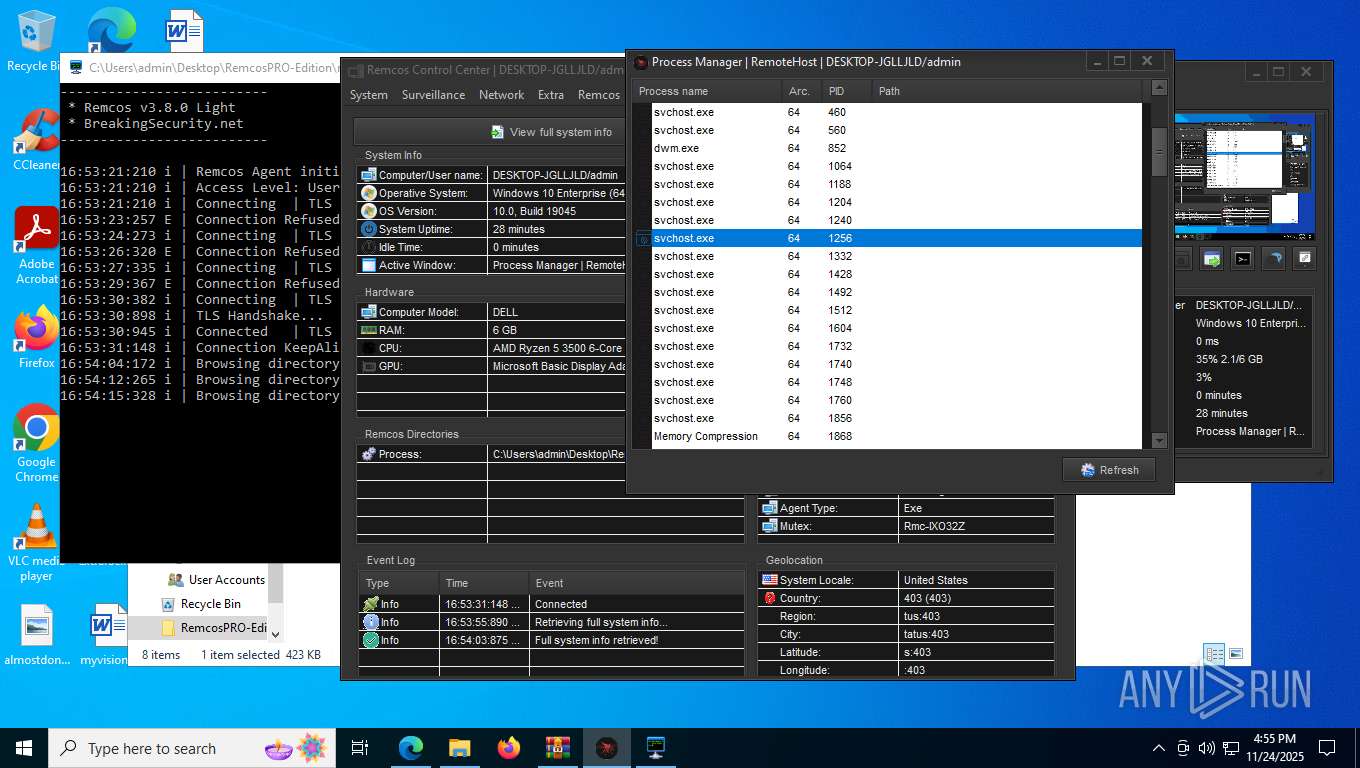
Task: Select the myvision Word document on desktop
Action: click(x=104, y=636)
